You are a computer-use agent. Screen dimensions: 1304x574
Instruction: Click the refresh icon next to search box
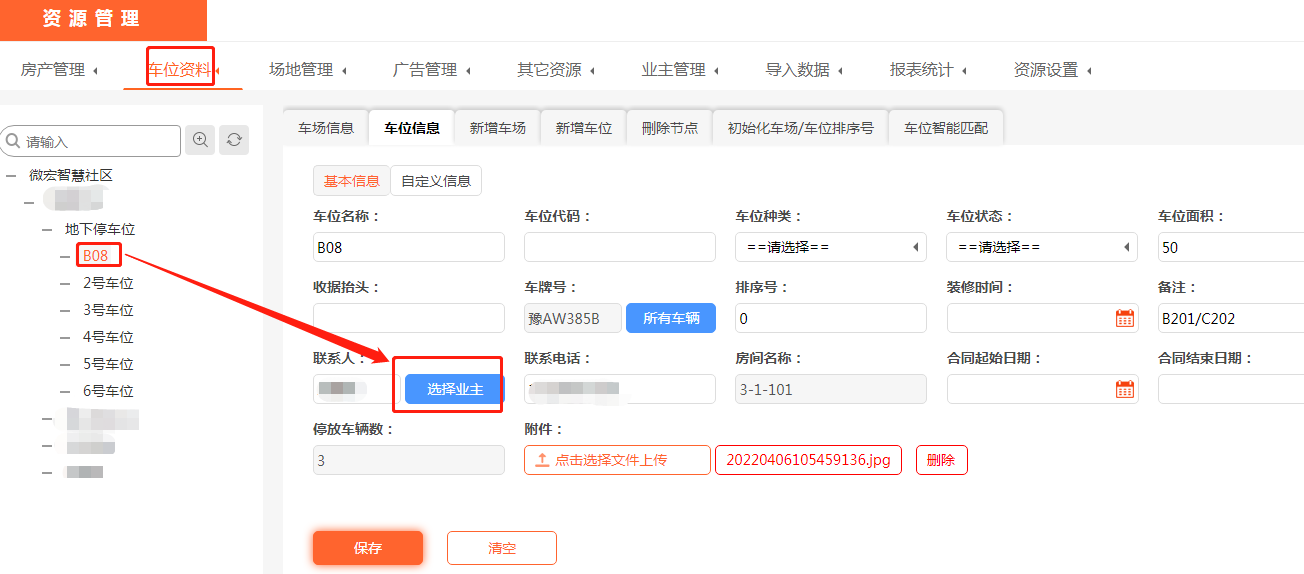pos(234,141)
